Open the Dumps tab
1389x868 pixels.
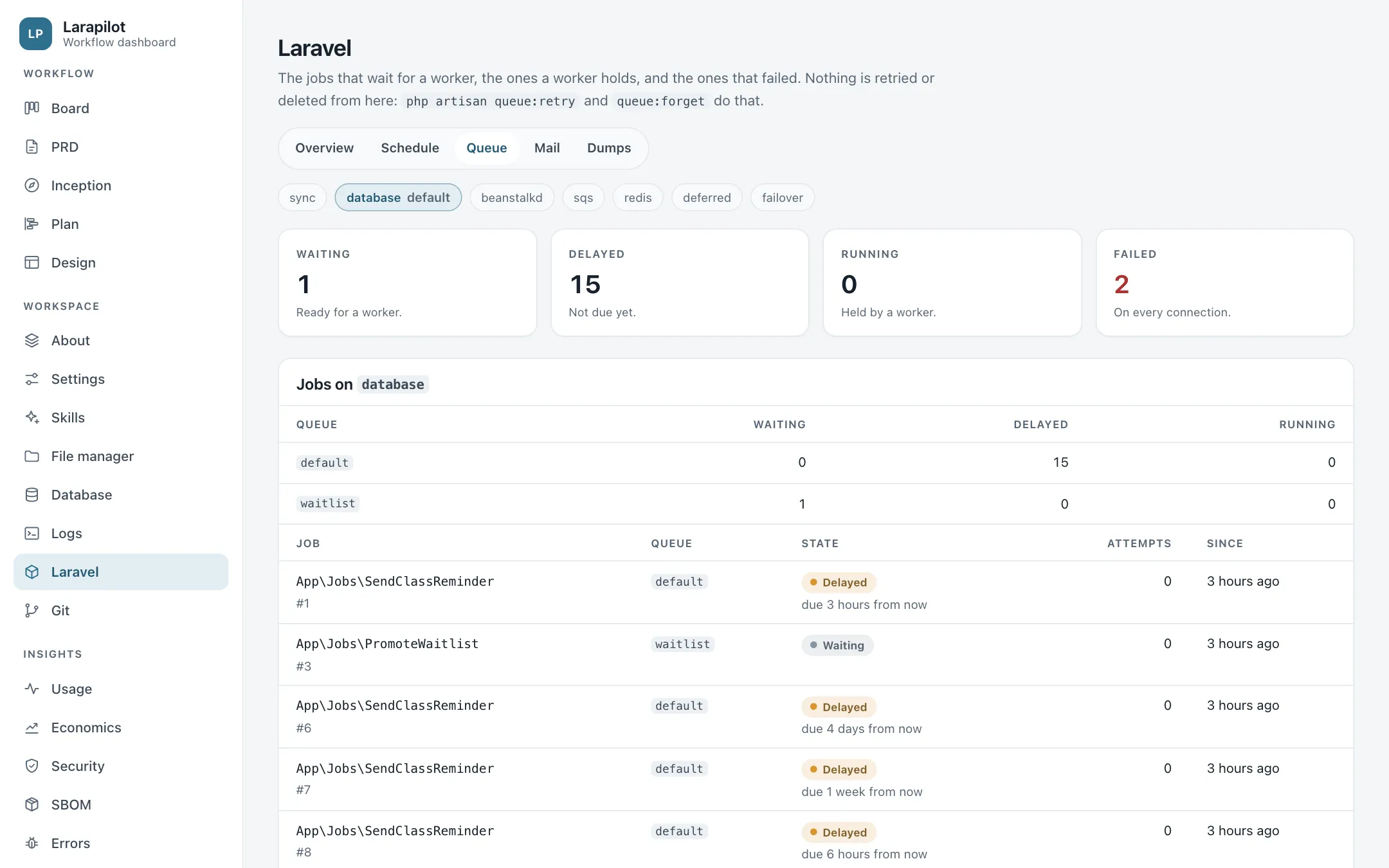(609, 148)
